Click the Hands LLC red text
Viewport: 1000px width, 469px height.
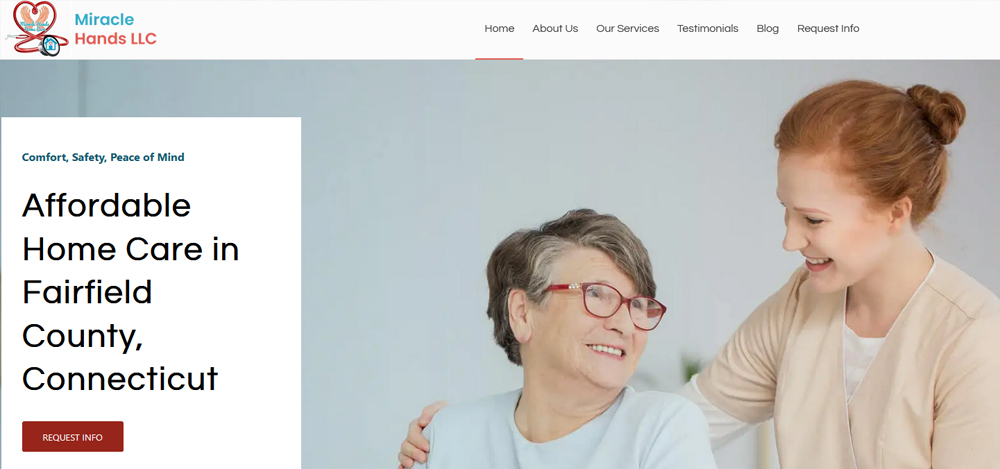tap(115, 39)
